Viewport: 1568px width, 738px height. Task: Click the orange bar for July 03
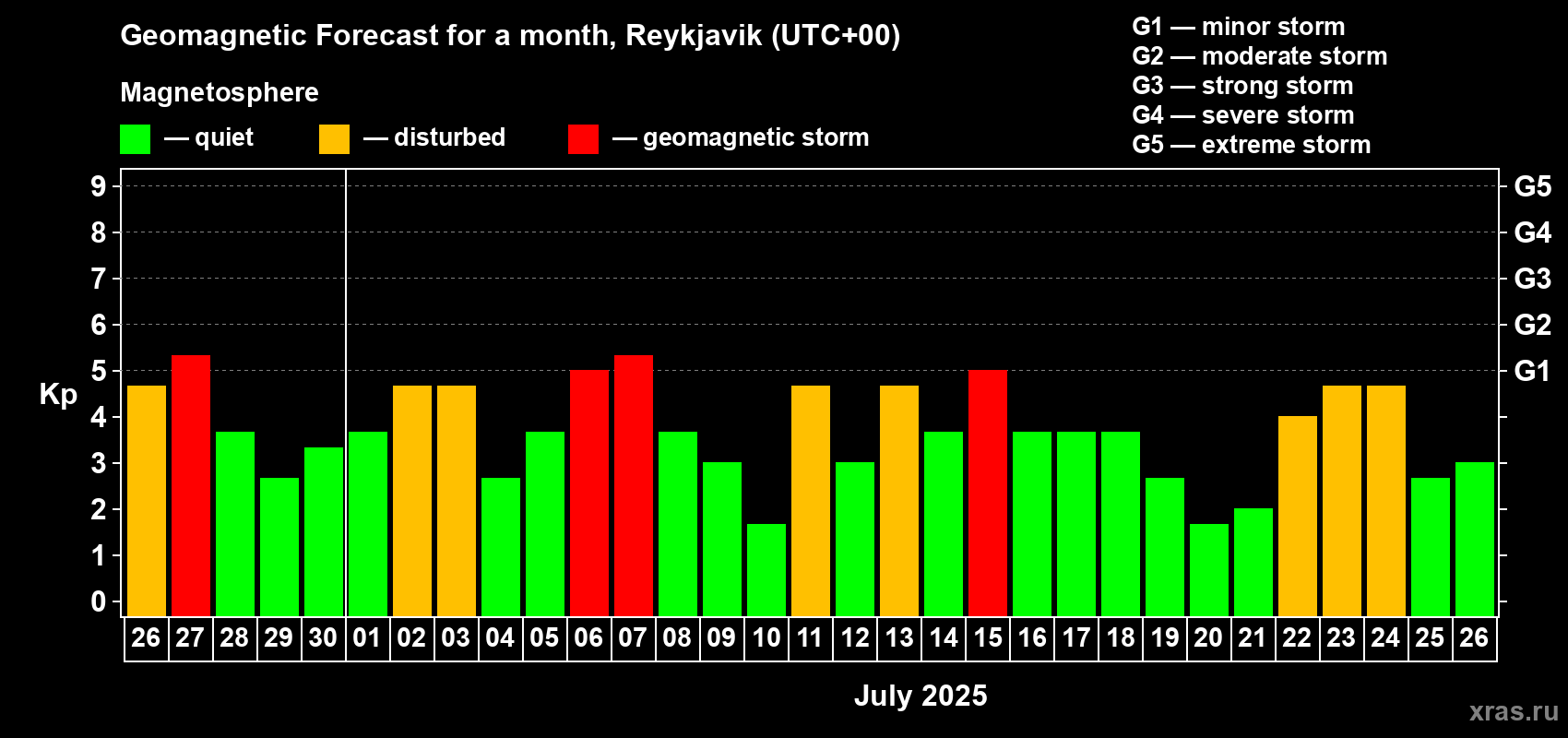click(x=457, y=501)
